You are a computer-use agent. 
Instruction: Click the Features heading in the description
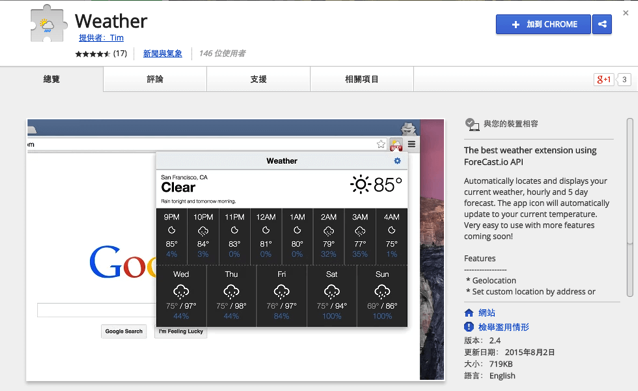click(480, 258)
